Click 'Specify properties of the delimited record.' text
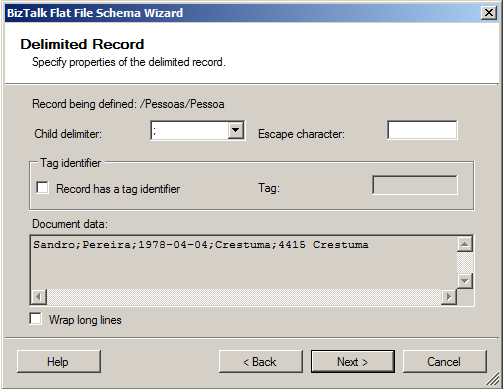 [x=129, y=62]
